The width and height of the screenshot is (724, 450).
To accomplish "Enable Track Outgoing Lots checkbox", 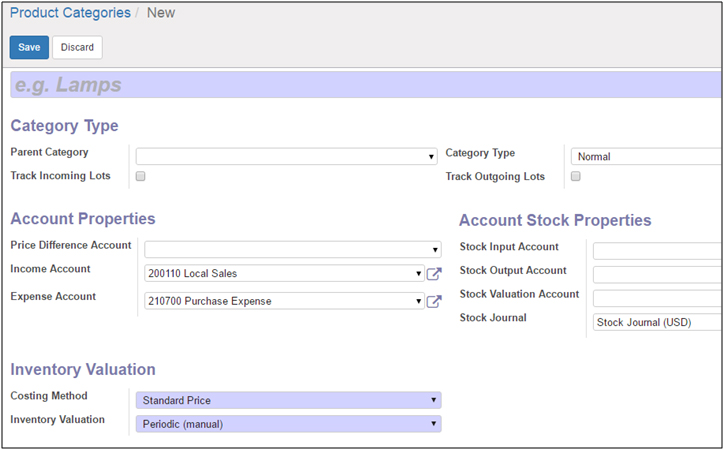I will point(575,176).
